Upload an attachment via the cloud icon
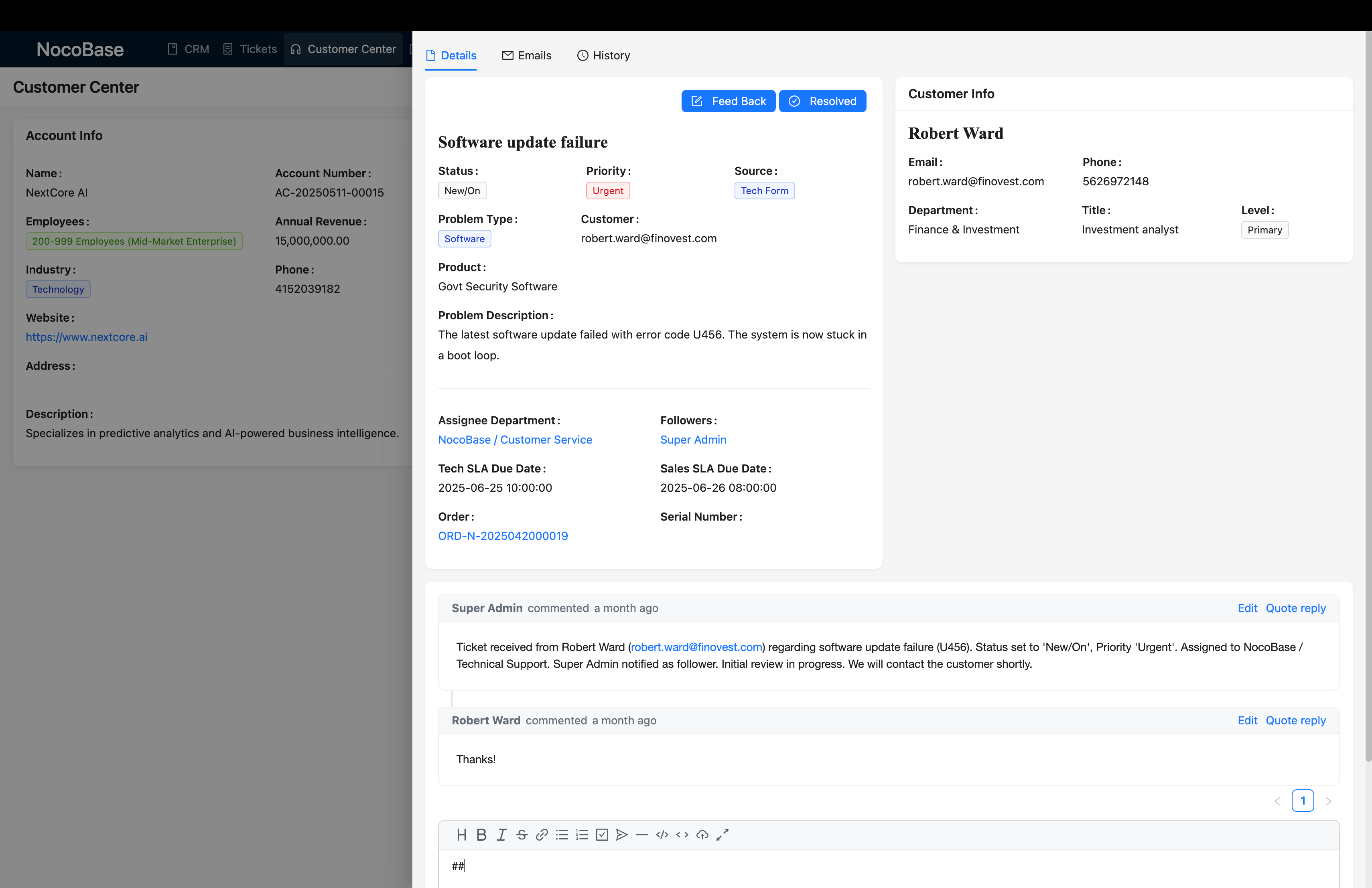Viewport: 1372px width, 888px height. [x=702, y=834]
